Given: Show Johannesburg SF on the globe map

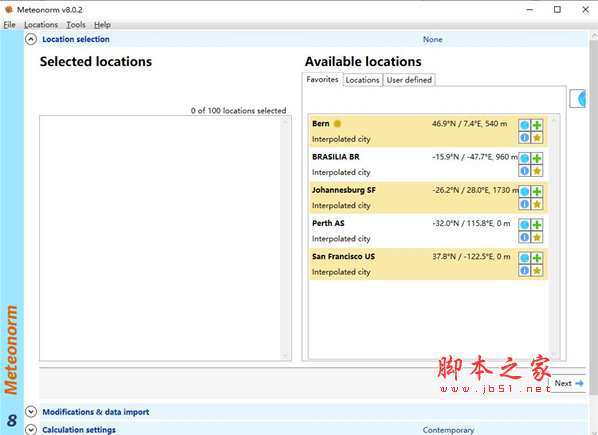Looking at the screenshot, I should coord(524,191).
